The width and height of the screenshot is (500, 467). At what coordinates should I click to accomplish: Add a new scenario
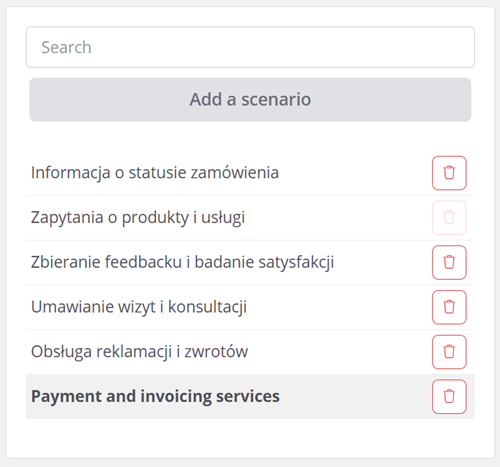click(250, 99)
